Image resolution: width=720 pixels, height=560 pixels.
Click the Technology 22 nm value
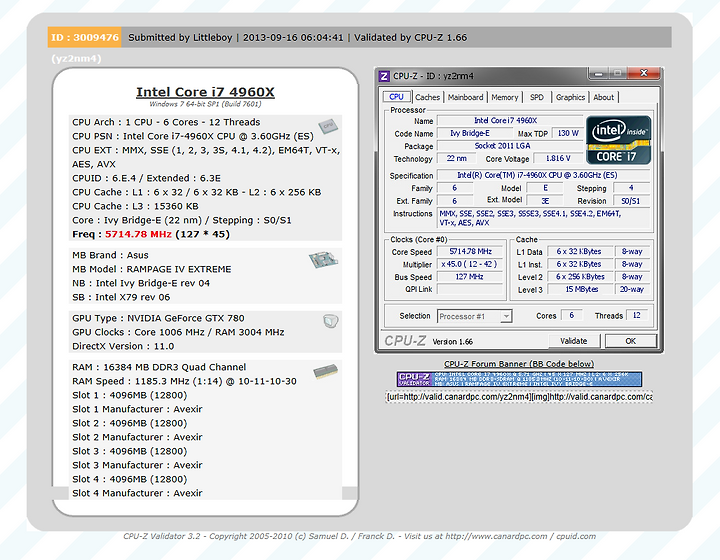point(456,158)
